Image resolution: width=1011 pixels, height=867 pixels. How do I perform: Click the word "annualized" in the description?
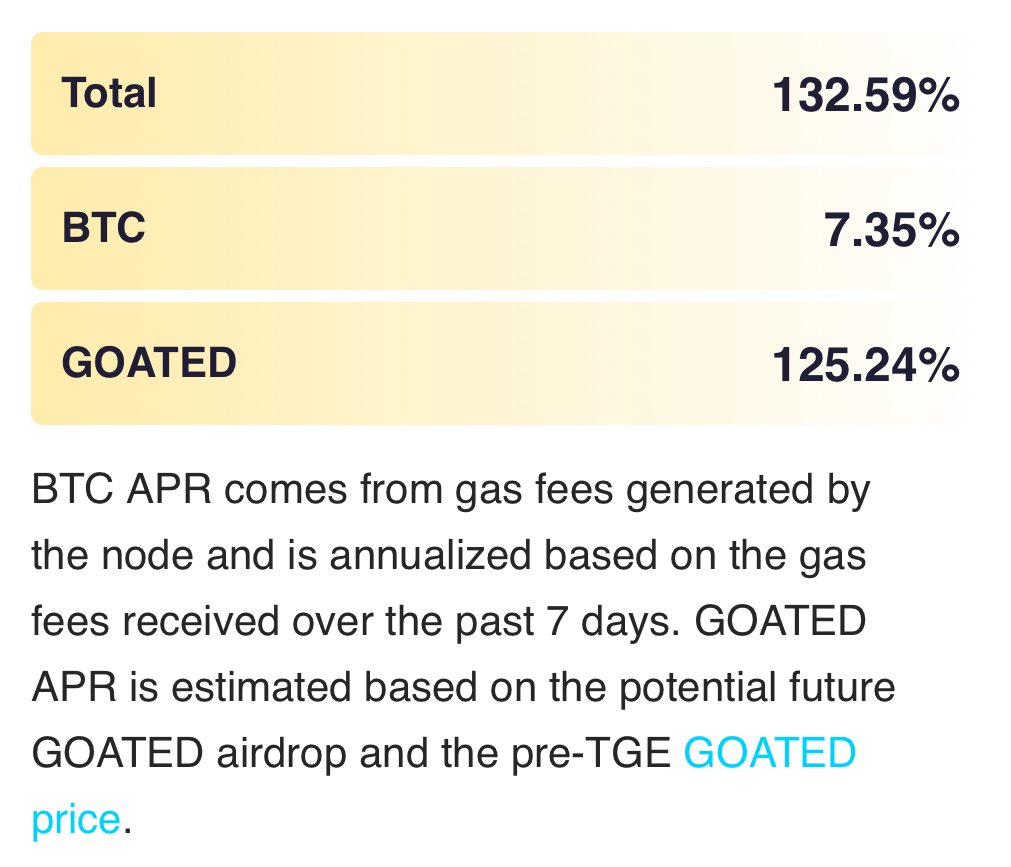[430, 555]
